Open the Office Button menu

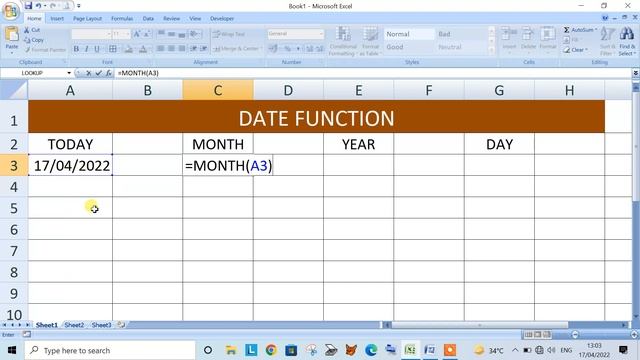(x=11, y=11)
